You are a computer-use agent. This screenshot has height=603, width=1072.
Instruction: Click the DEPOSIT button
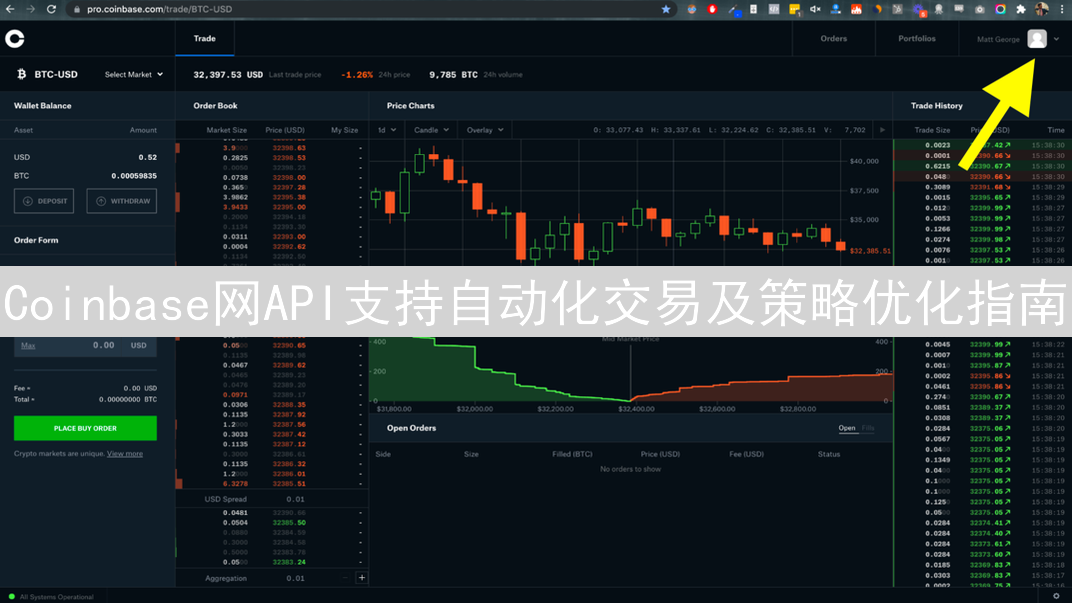[44, 201]
